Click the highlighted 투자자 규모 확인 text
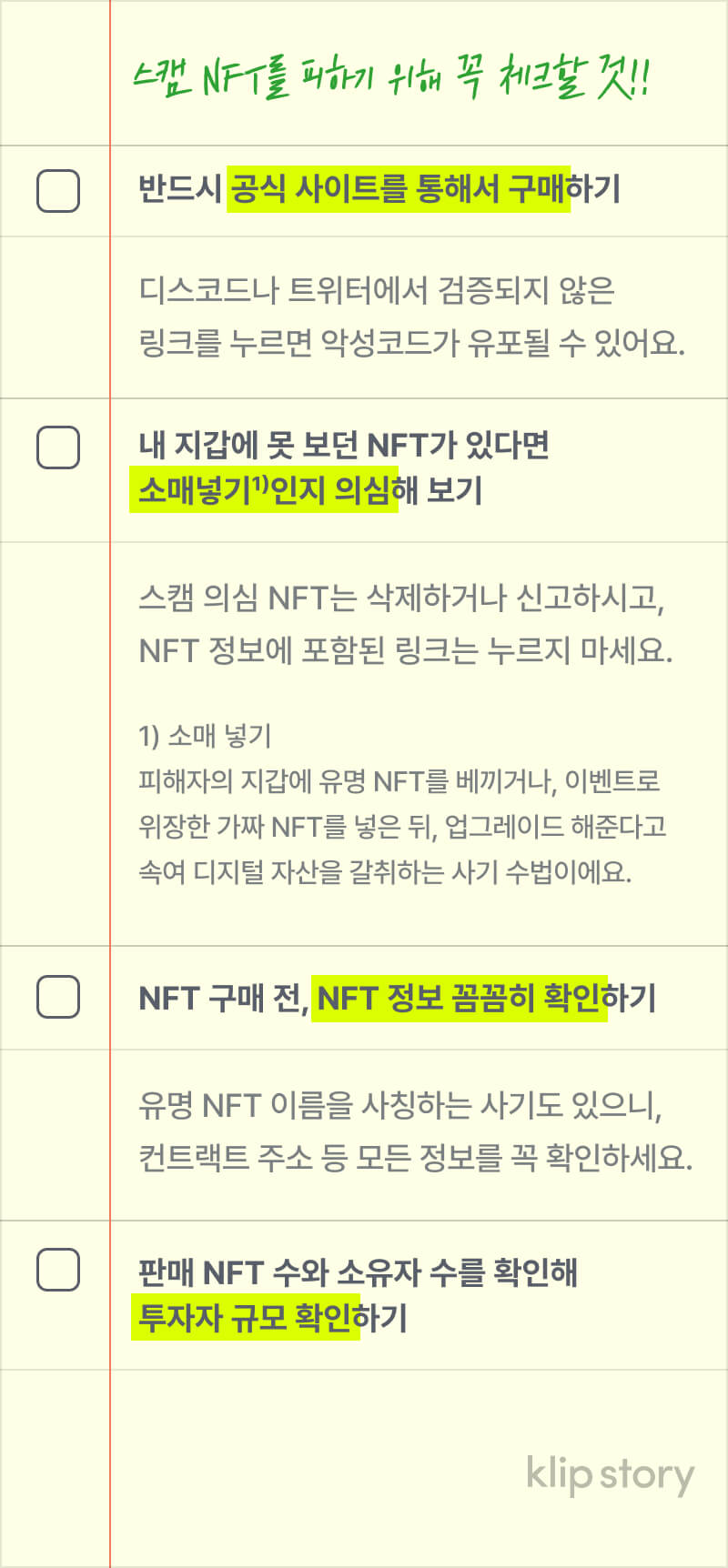Screen dimensions: 728x1568 (246, 1317)
